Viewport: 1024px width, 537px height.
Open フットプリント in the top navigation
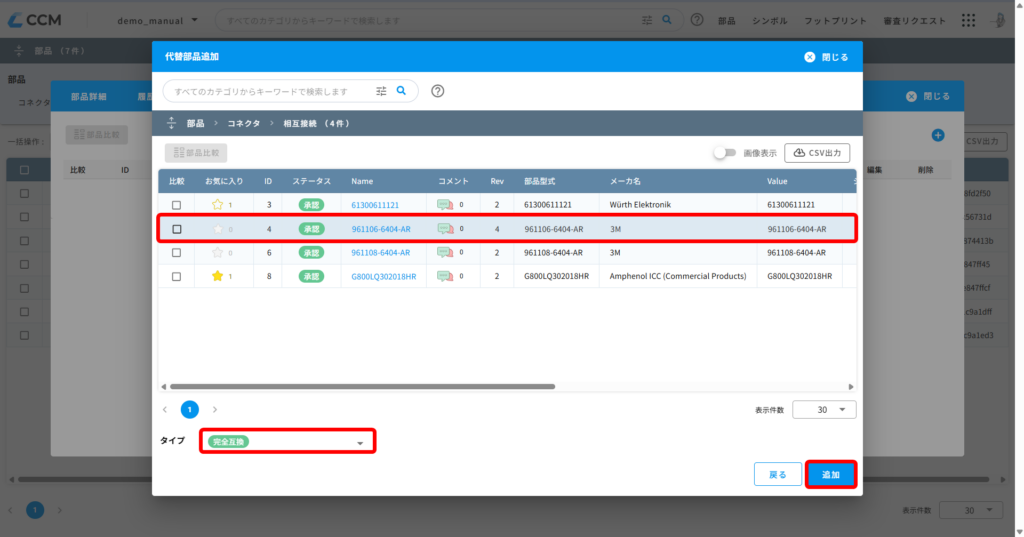point(835,21)
